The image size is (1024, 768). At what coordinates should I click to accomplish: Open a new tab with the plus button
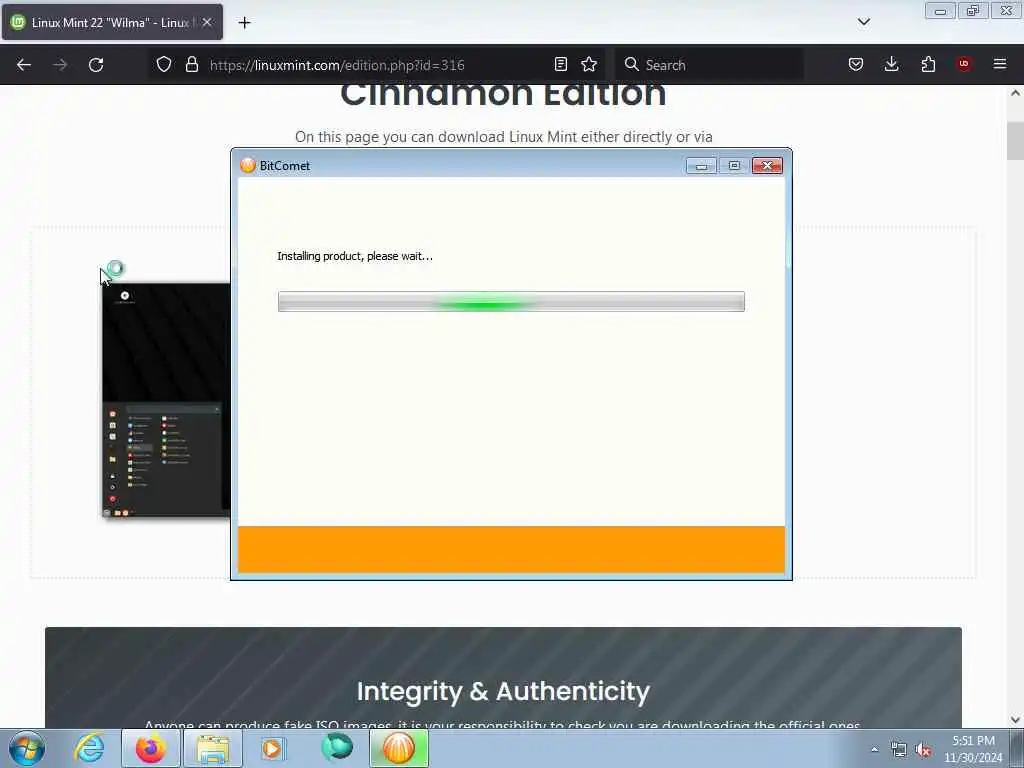[x=244, y=23]
